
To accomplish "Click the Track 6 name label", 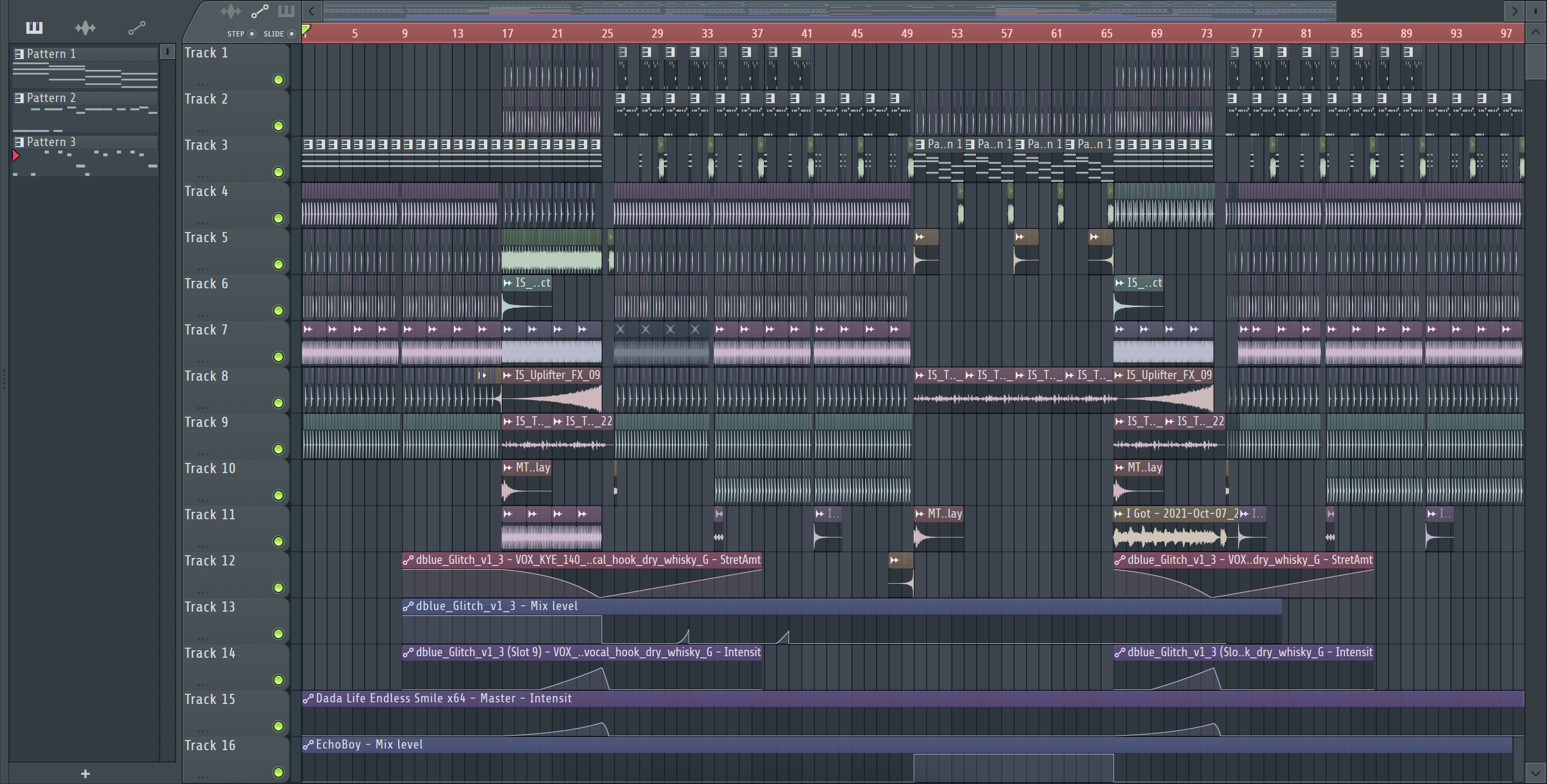I will click(206, 284).
